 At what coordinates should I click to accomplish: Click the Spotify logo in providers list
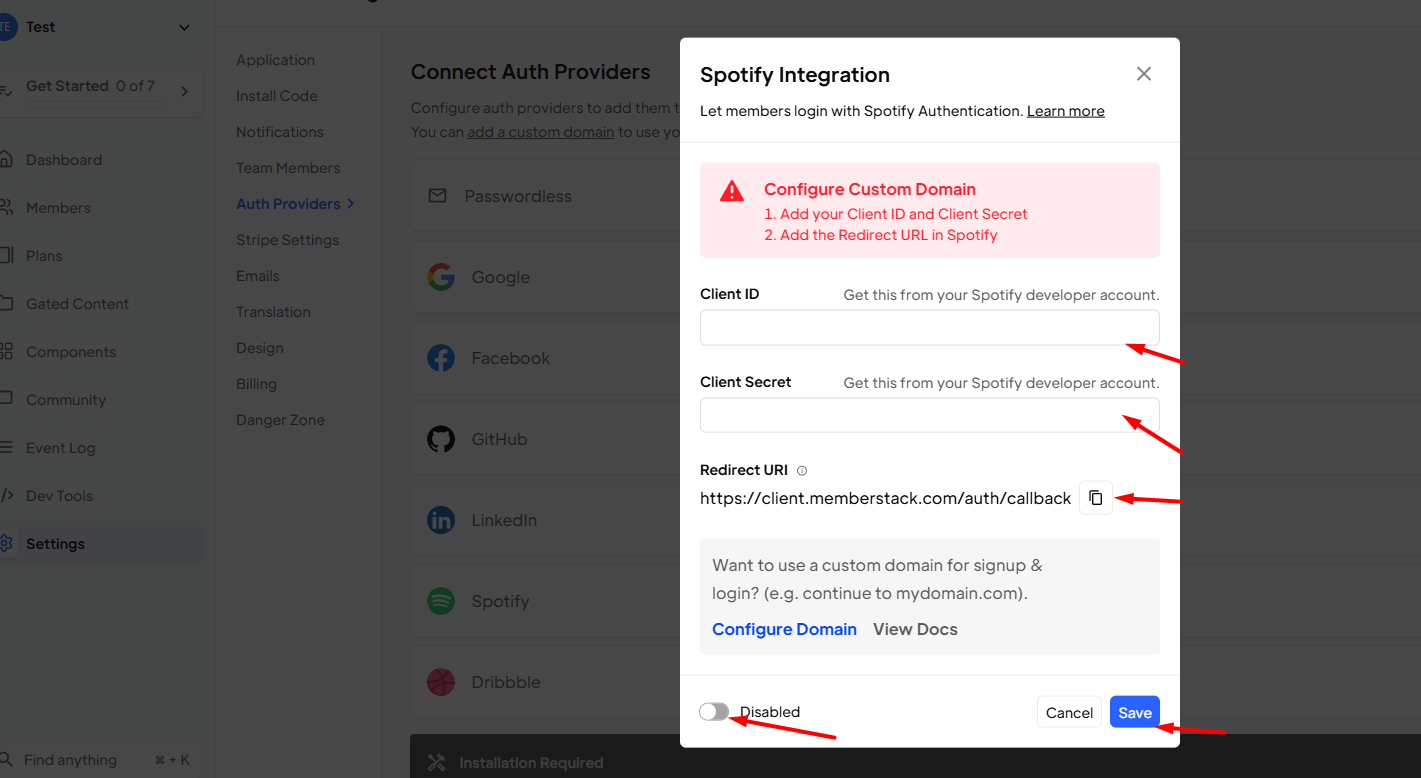441,601
